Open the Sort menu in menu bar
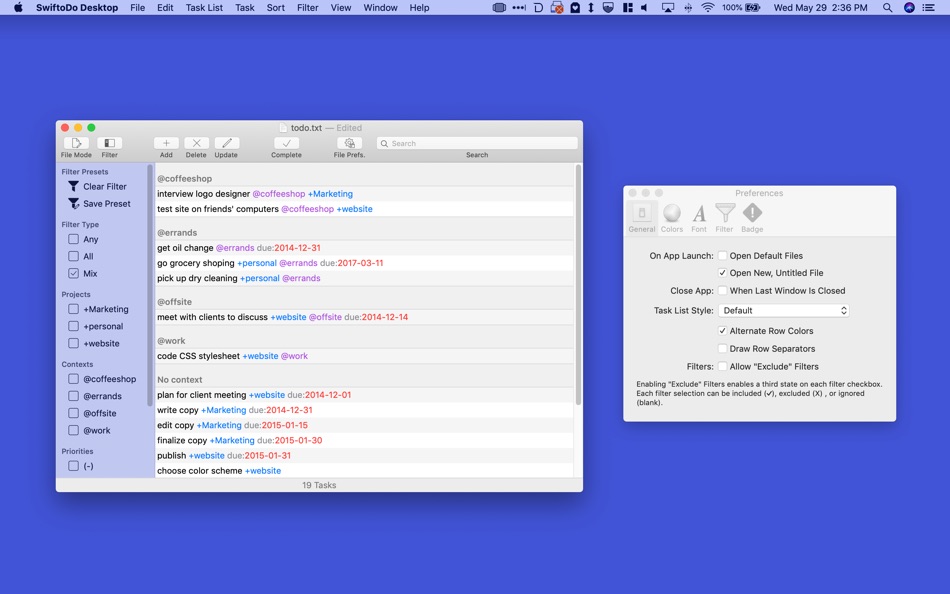Viewport: 950px width, 594px height. (275, 8)
